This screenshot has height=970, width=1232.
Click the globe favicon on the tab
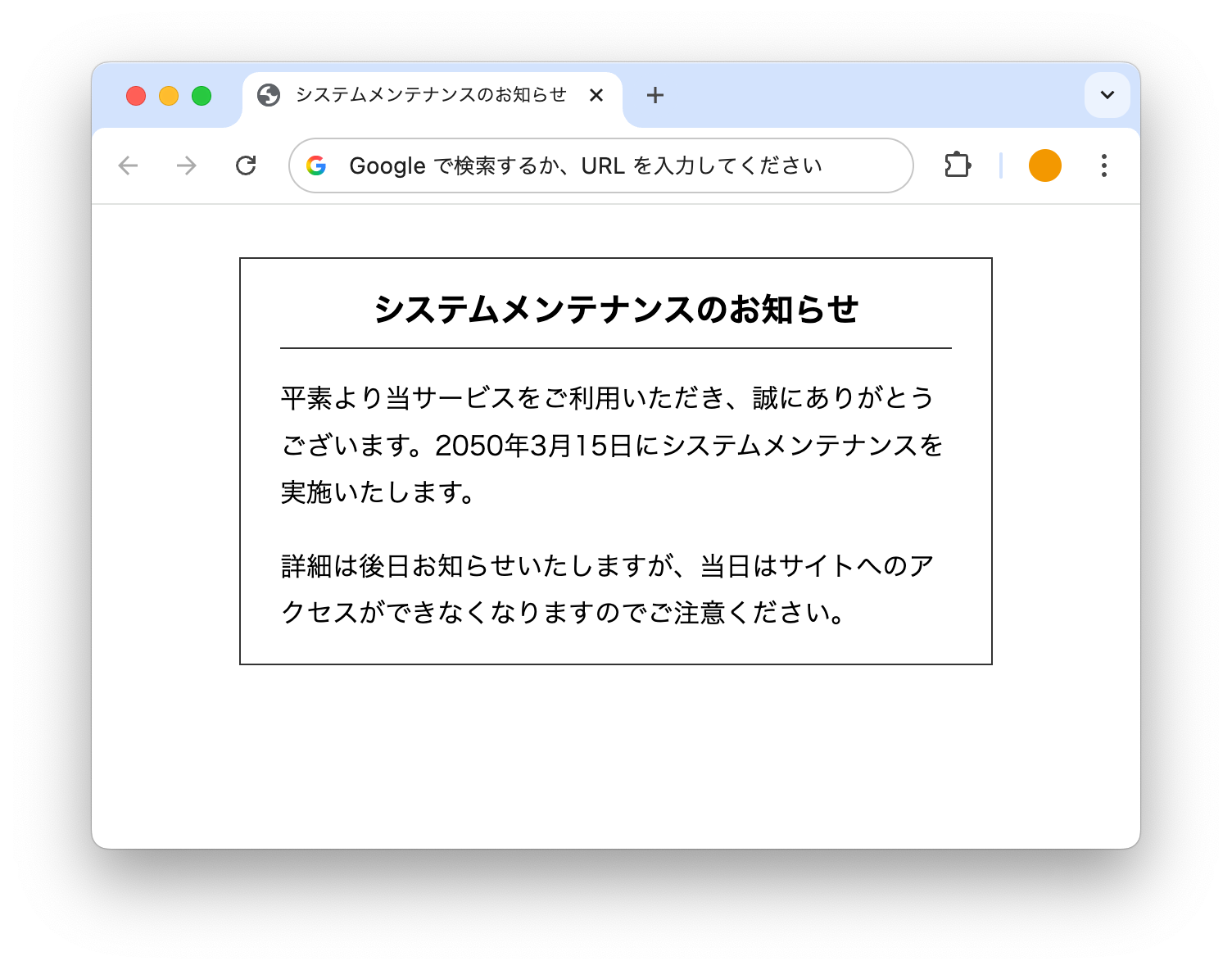coord(269,95)
